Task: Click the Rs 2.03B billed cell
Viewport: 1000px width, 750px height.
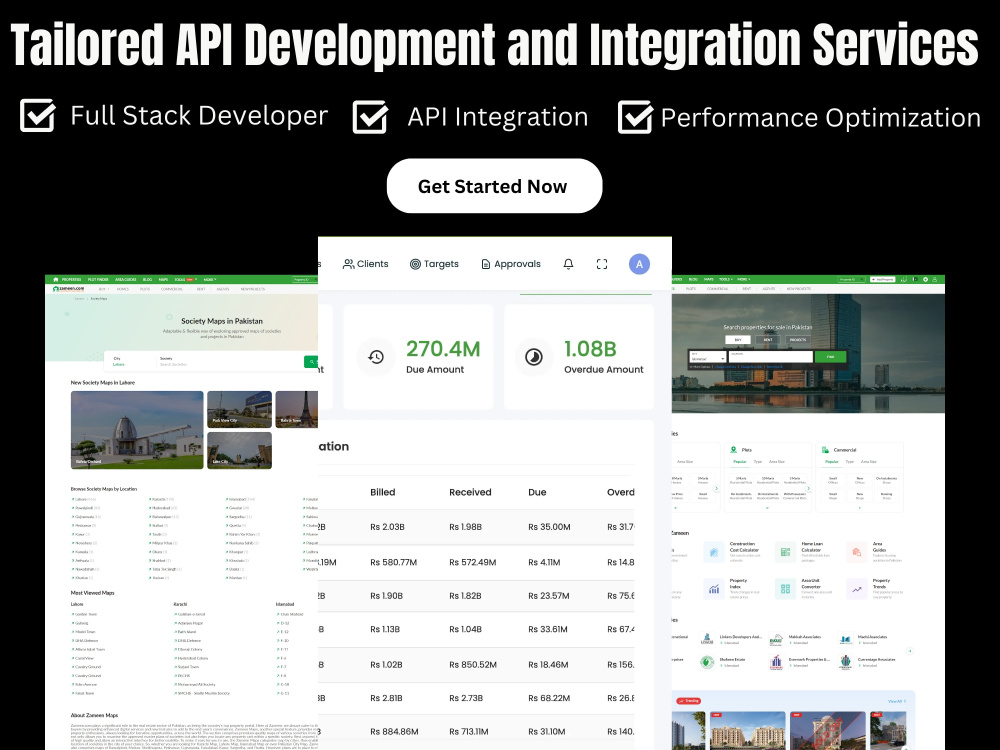Action: (x=387, y=527)
